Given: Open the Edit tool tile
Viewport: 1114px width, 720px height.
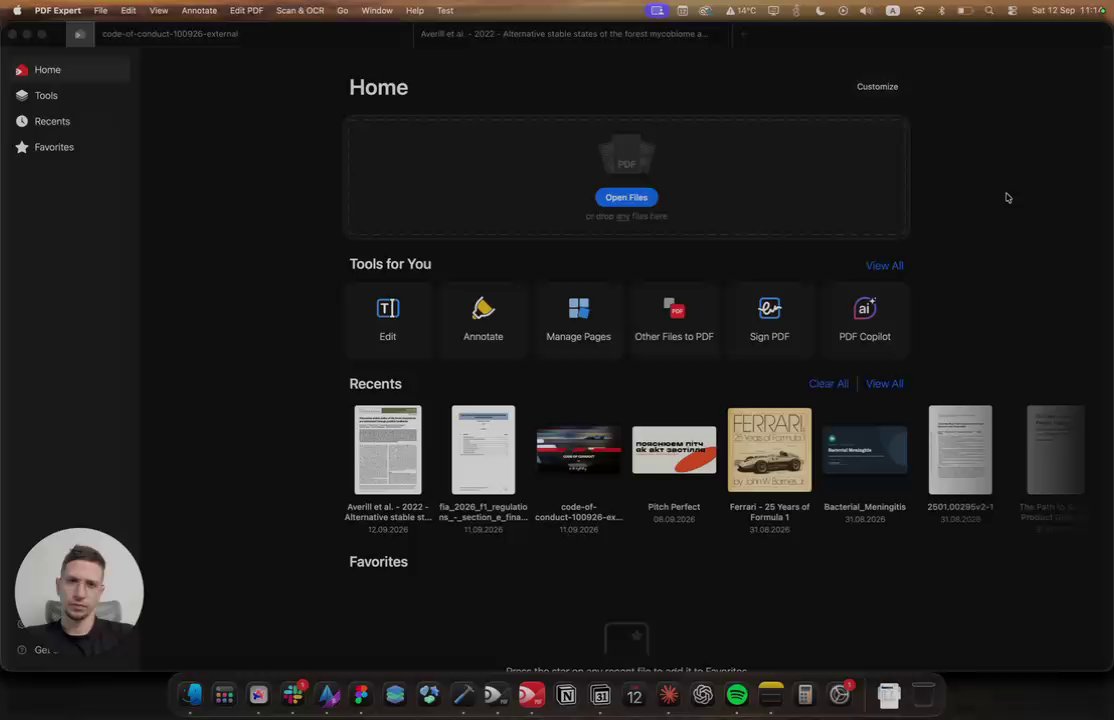Looking at the screenshot, I should coord(388,320).
